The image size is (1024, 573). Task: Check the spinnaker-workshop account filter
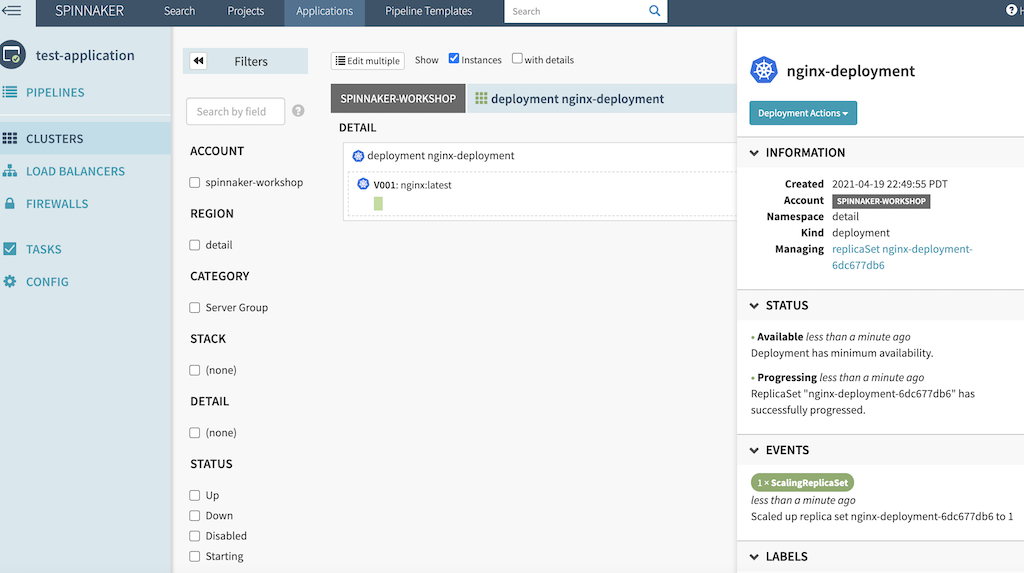(195, 182)
